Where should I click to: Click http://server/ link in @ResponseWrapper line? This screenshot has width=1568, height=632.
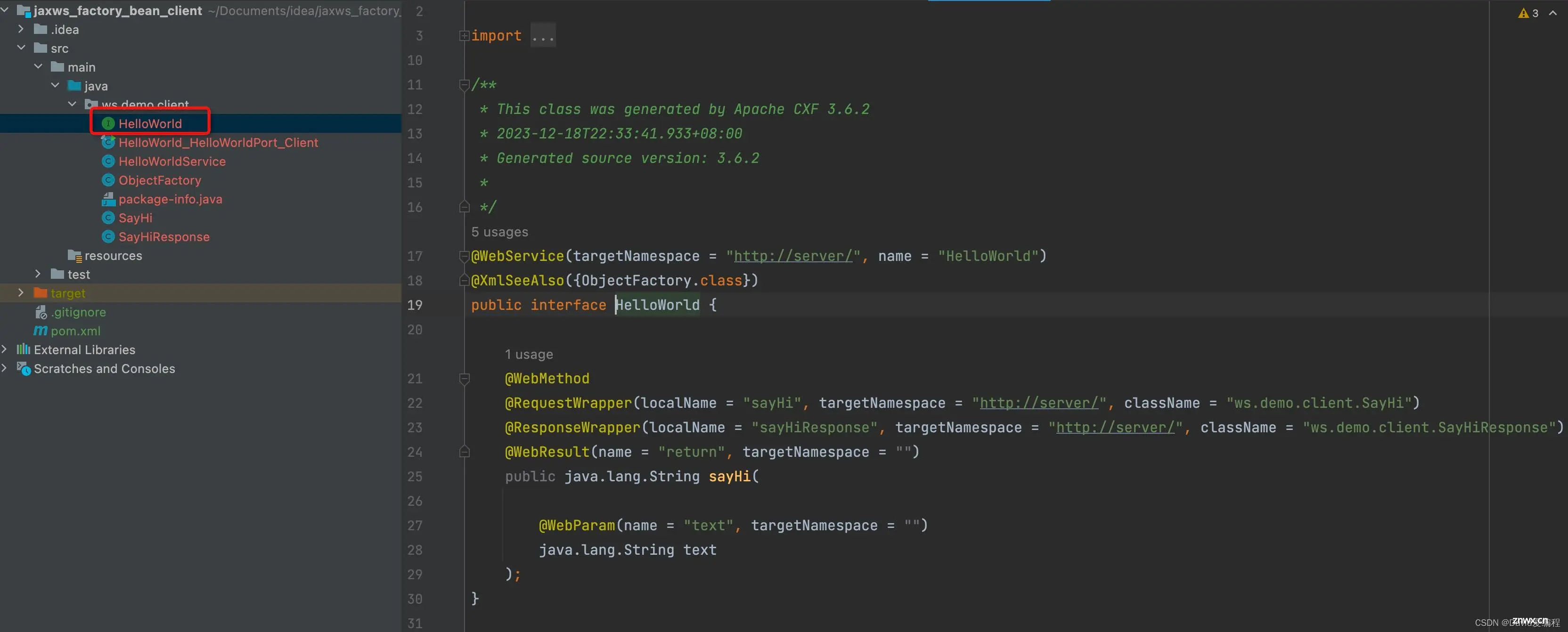point(1115,428)
